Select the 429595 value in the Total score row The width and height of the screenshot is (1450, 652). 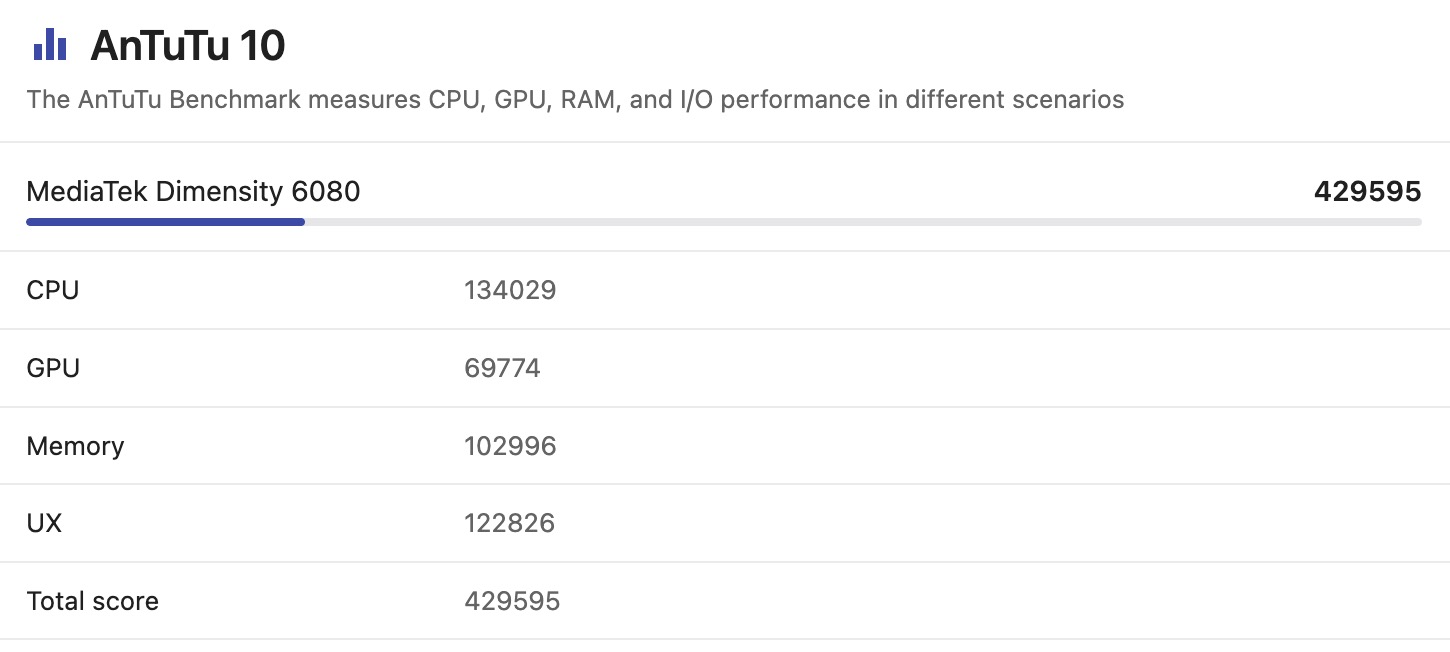(x=512, y=601)
